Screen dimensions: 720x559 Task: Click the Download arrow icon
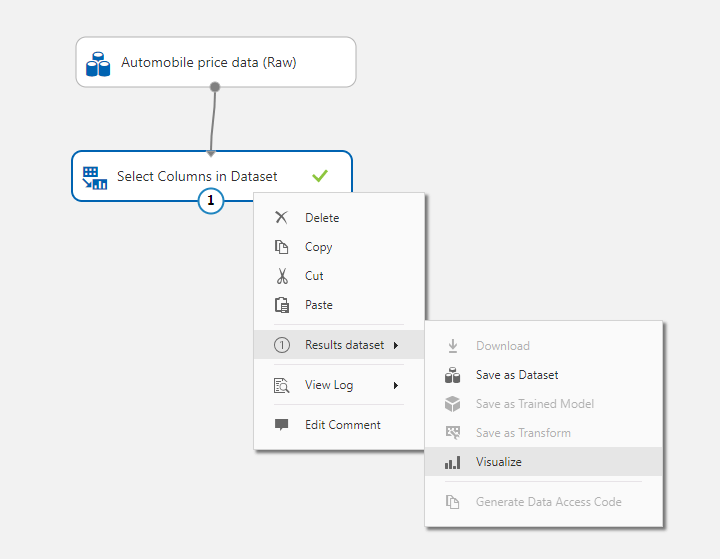pyautogui.click(x=453, y=346)
